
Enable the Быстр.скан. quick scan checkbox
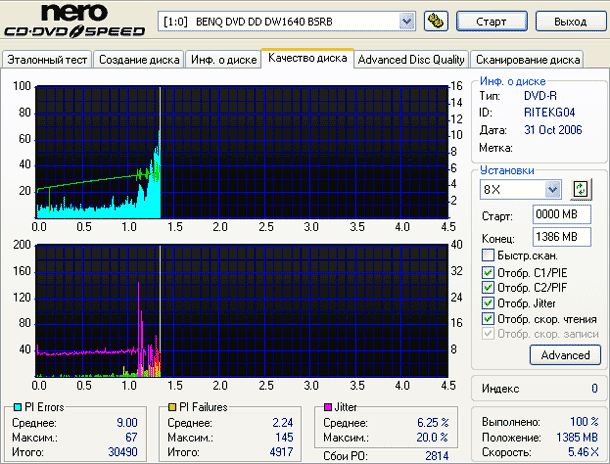[488, 256]
